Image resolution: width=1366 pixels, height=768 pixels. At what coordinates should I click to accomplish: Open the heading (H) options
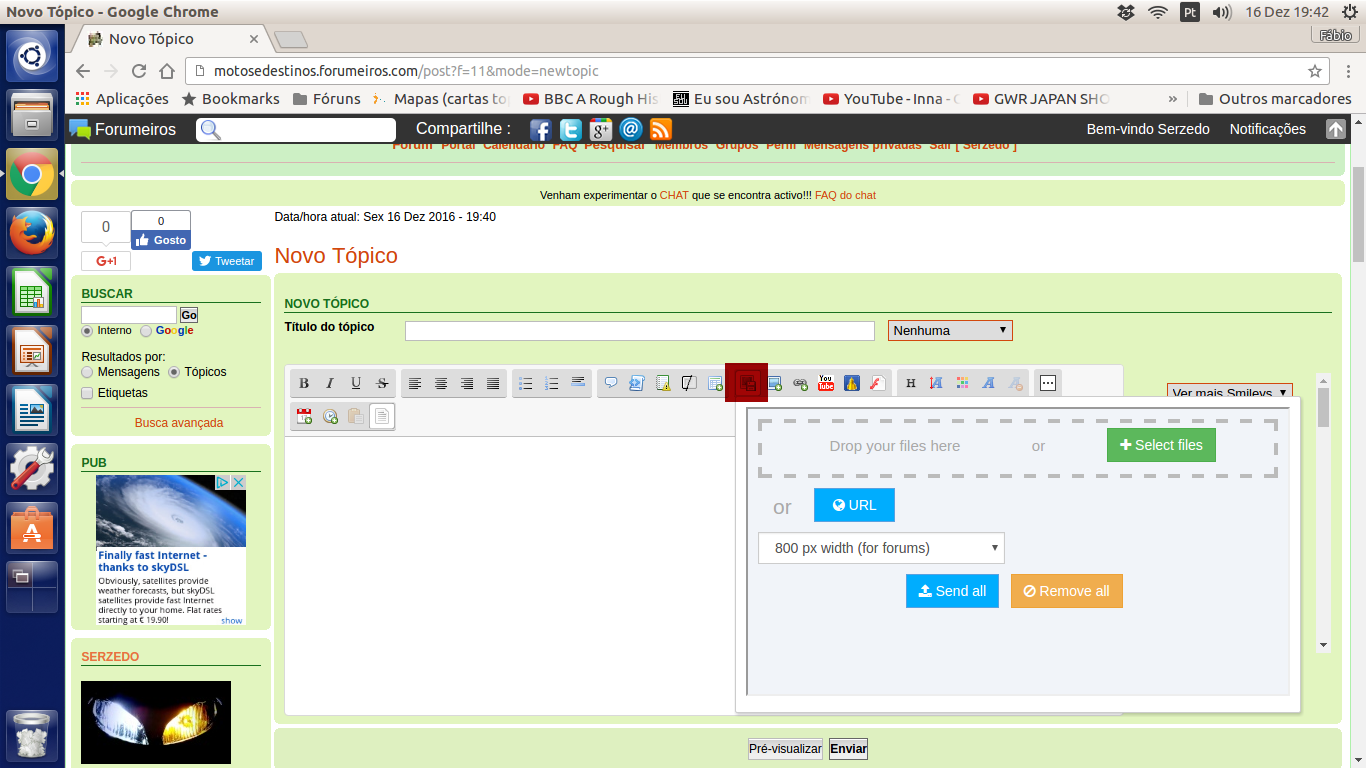pyautogui.click(x=911, y=383)
